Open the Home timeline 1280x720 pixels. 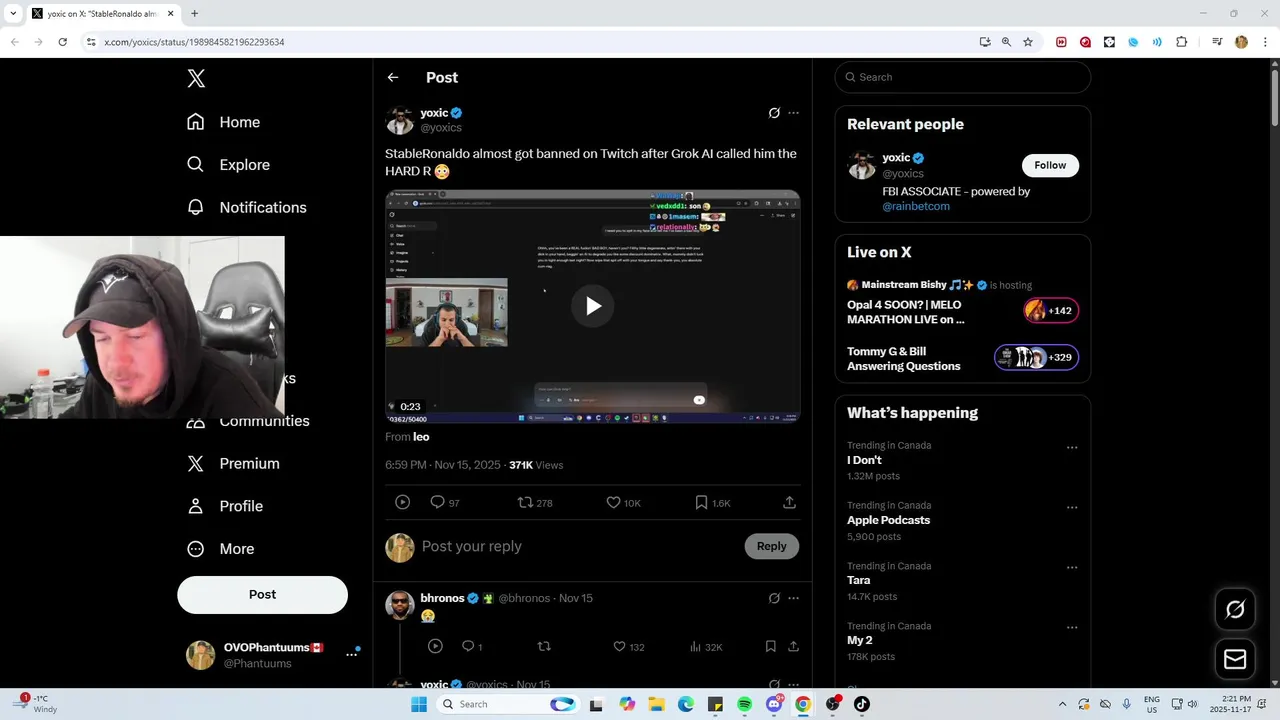[x=224, y=122]
